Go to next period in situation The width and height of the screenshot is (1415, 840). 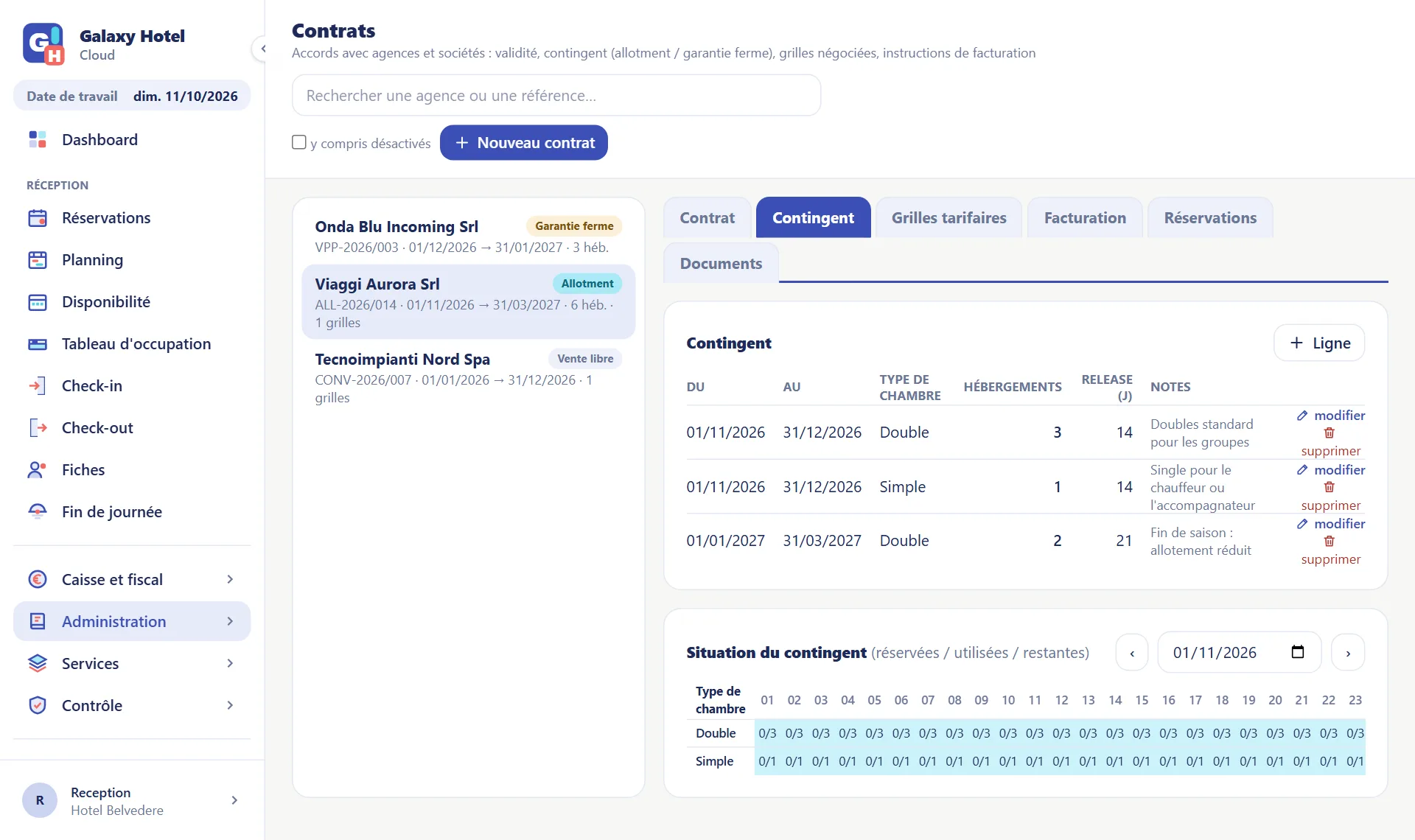click(x=1348, y=653)
